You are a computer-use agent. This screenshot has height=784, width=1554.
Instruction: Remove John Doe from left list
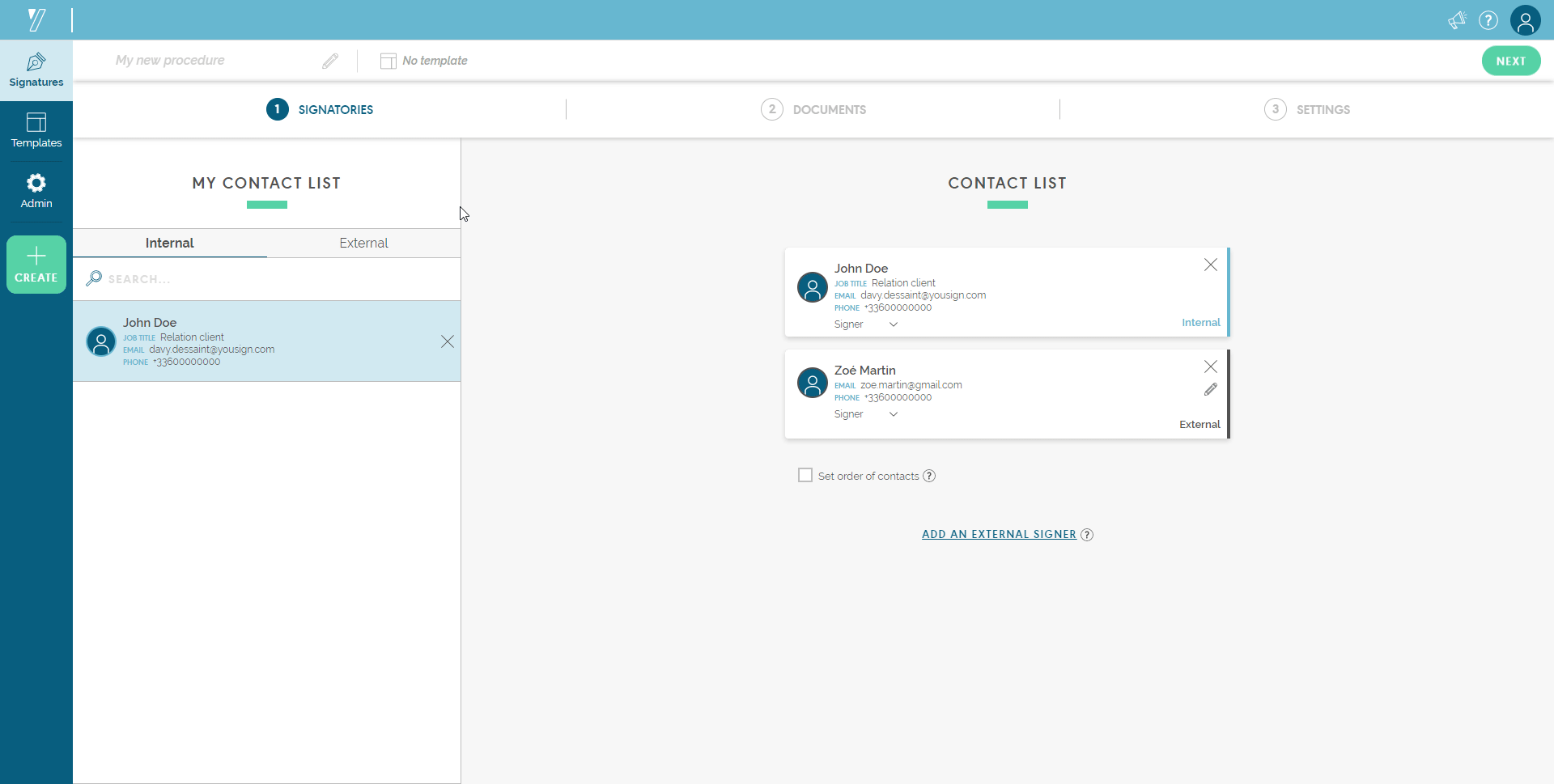click(x=448, y=341)
